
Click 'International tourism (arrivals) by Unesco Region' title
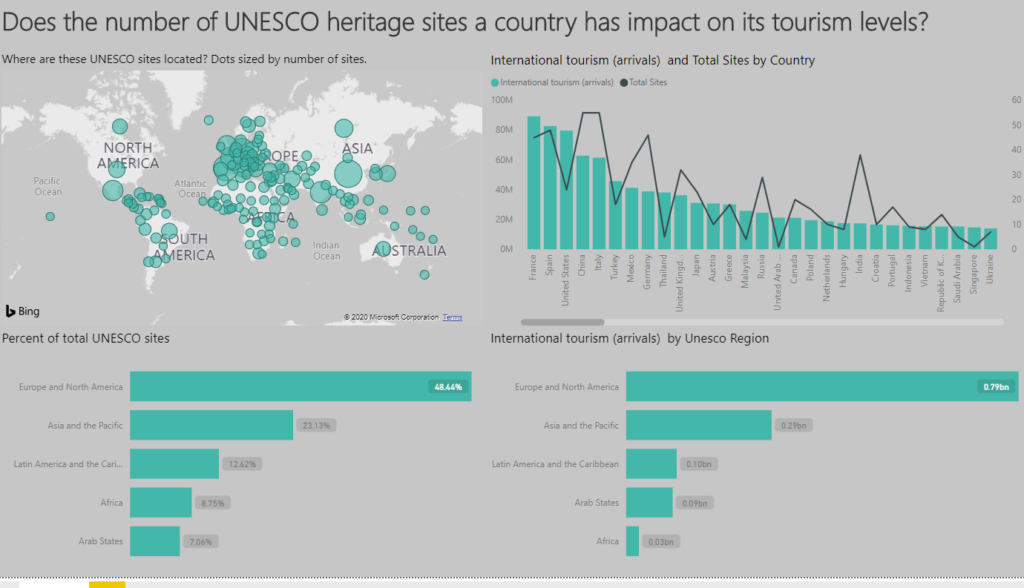pos(630,338)
